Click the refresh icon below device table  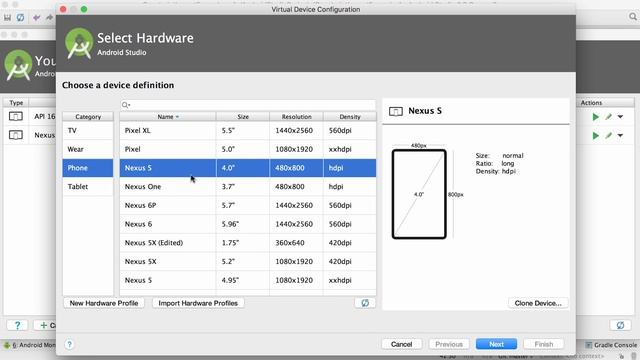click(x=365, y=303)
